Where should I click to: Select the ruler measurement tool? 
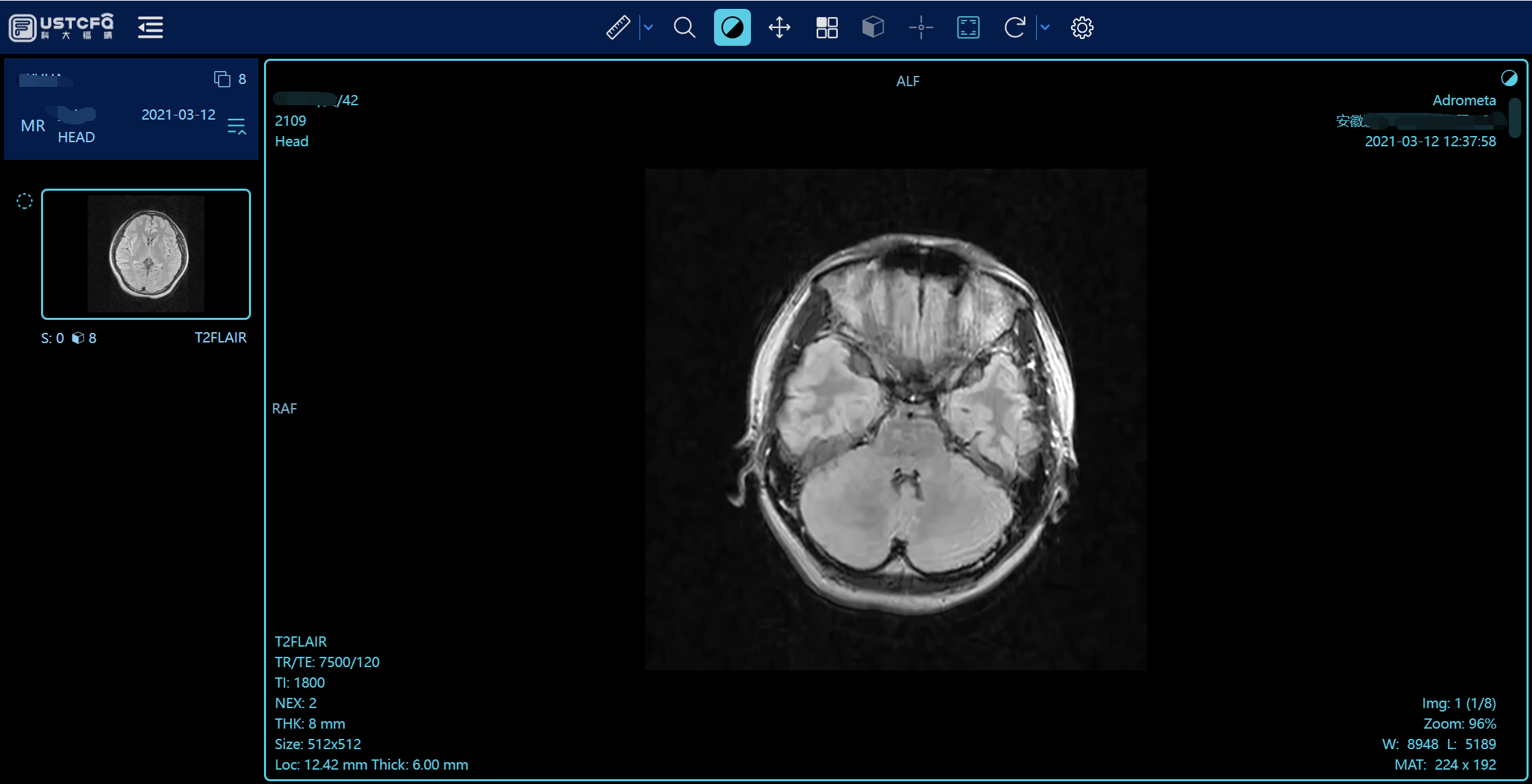tap(618, 27)
